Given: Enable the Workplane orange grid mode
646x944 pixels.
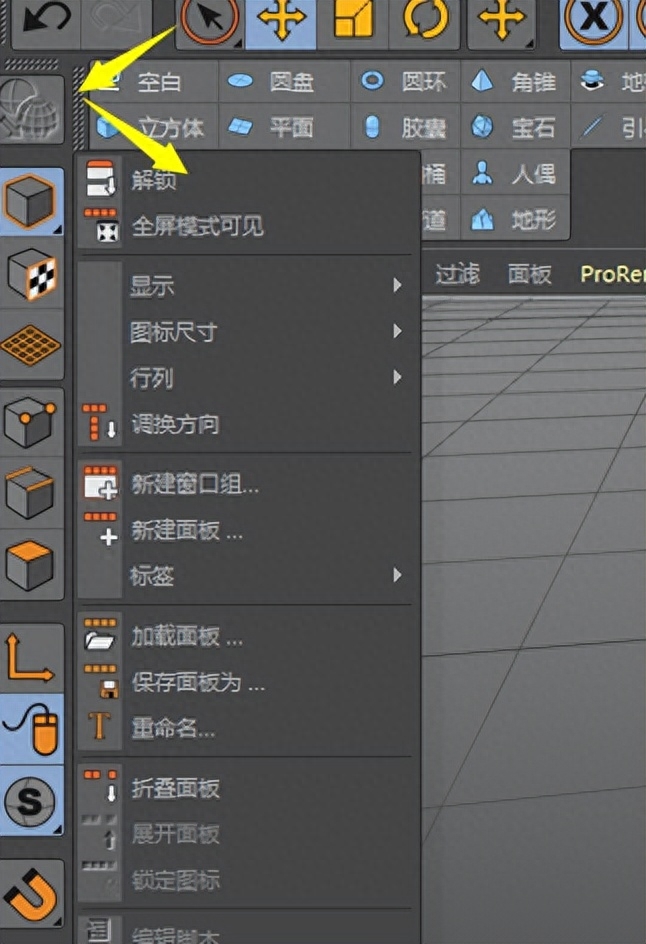Looking at the screenshot, I should tap(32, 345).
